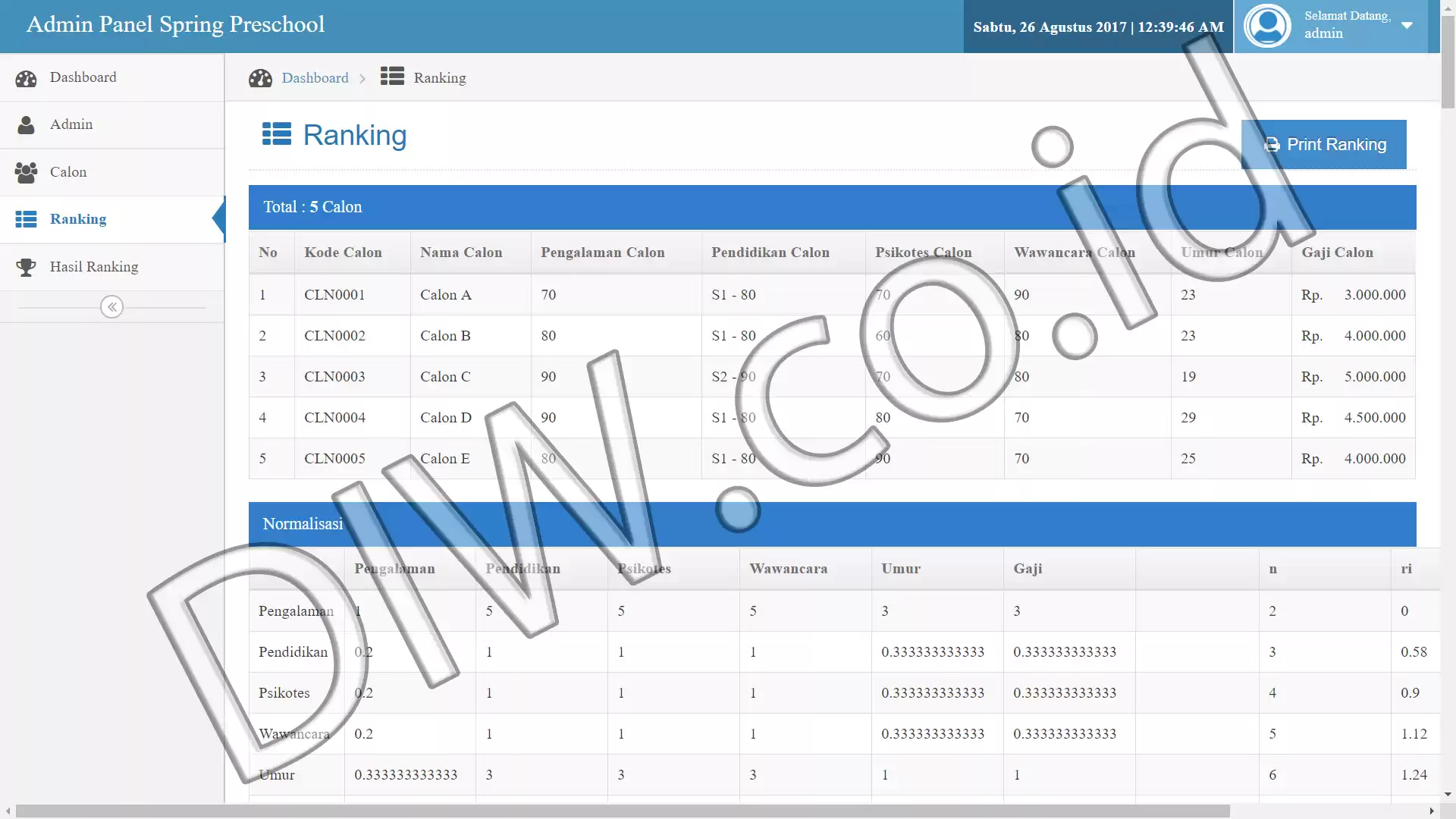Screen dimensions: 1456x819
Task: Click the scroll-down arrow at right edge
Action: pyautogui.click(x=1448, y=795)
